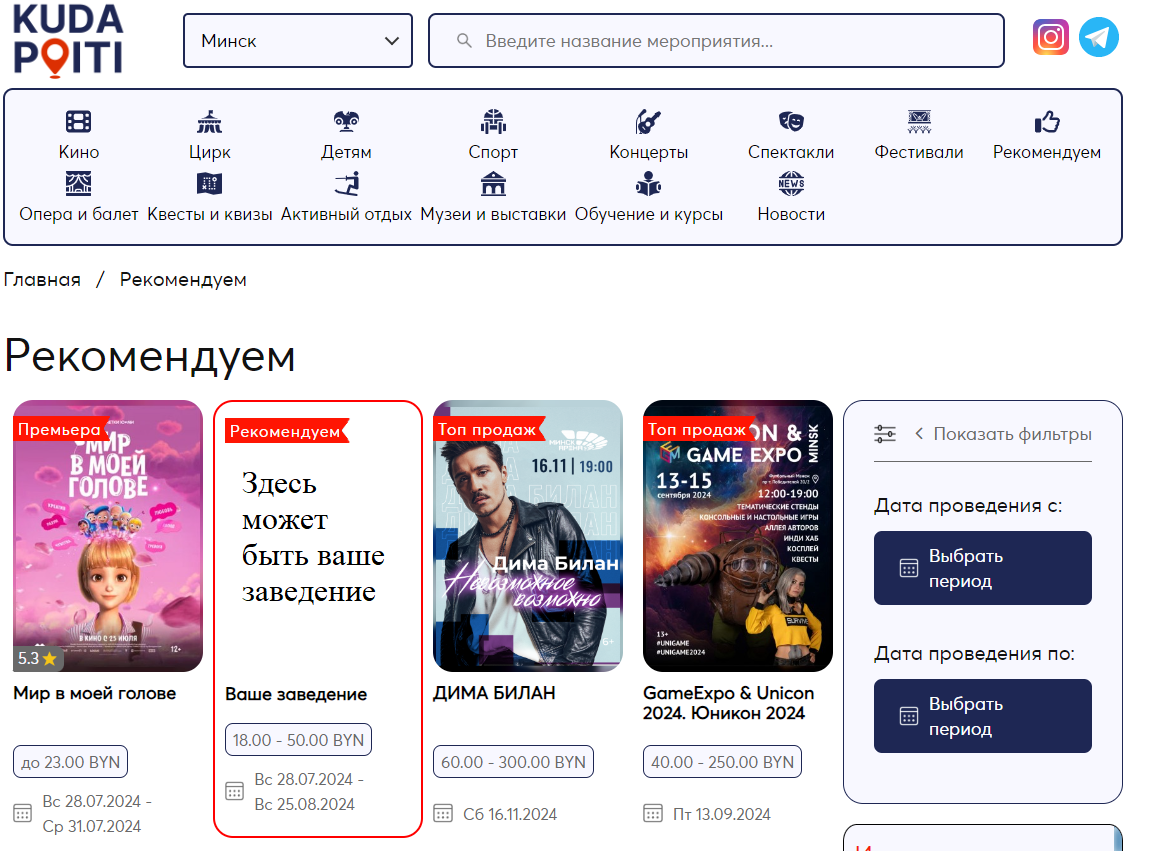Click calendar icon beside Сб 16.11.2024
Viewport: 1152px width, 851px height.
pos(443,814)
